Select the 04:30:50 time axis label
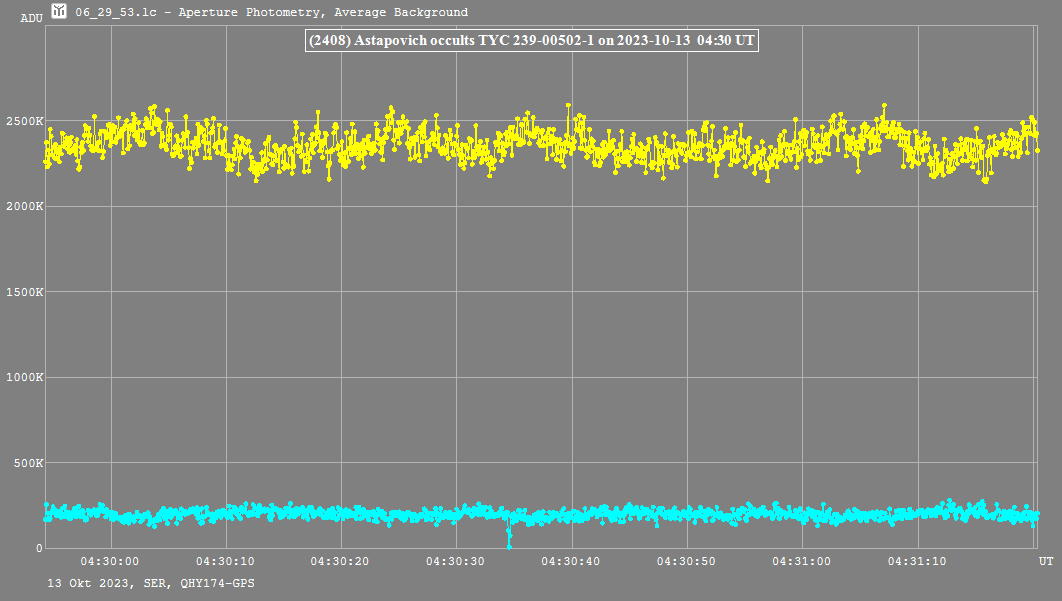This screenshot has width=1062, height=601. pyautogui.click(x=685, y=562)
